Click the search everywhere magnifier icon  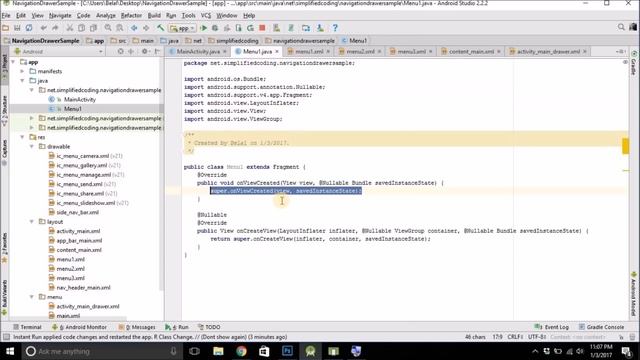click(x=621, y=27)
